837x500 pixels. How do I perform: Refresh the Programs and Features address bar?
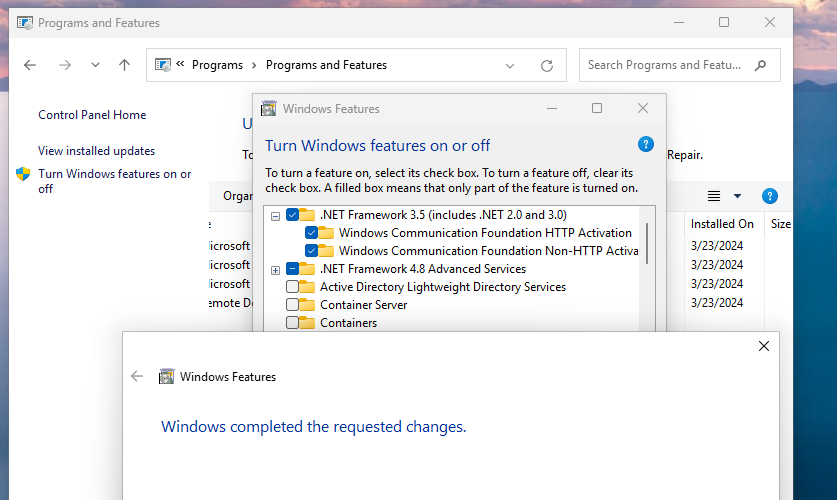click(x=547, y=66)
